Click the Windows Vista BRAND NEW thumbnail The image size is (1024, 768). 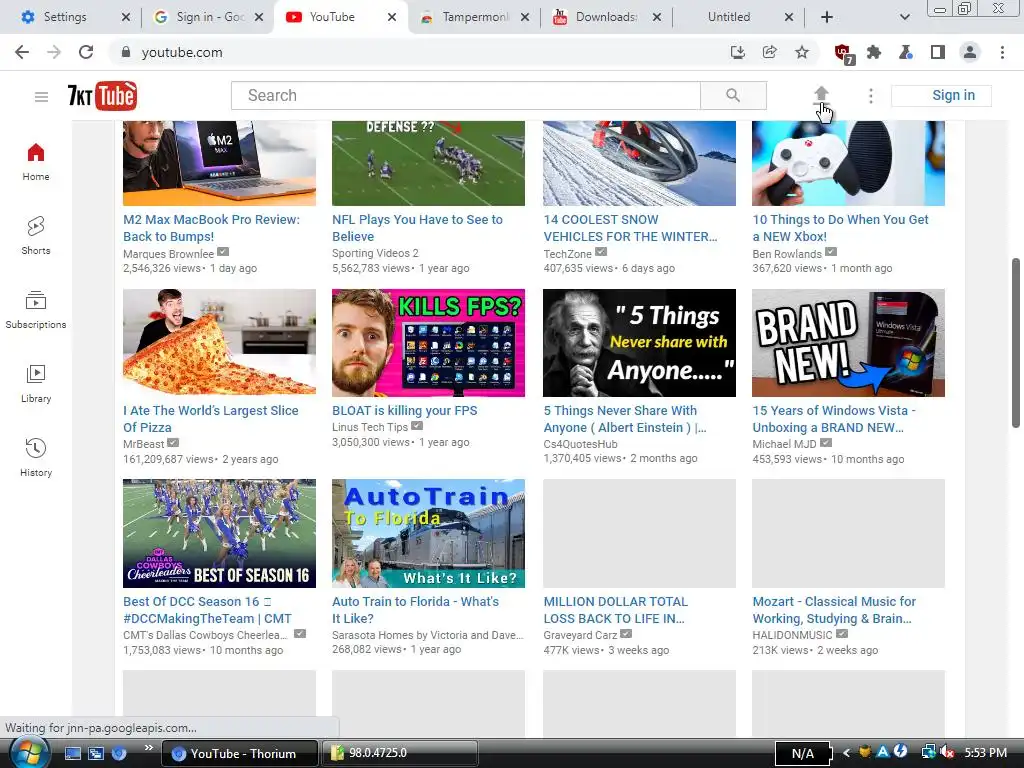coord(848,342)
